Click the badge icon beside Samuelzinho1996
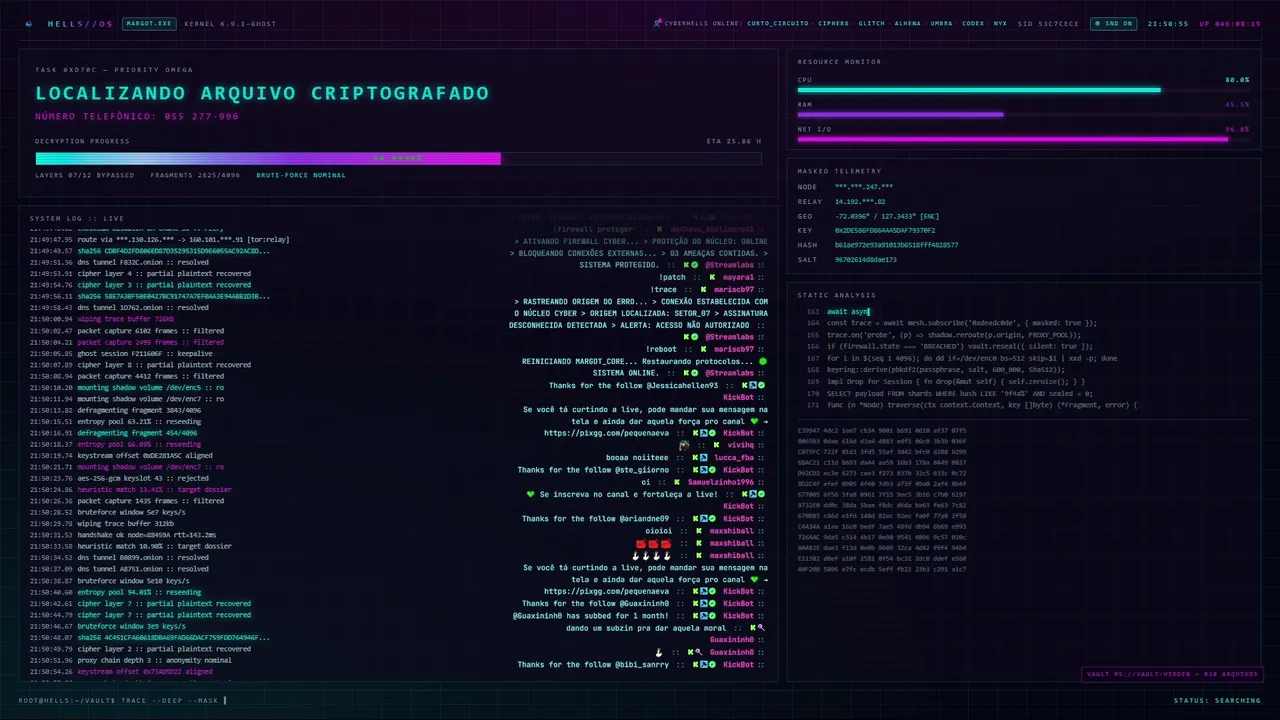This screenshot has width=1280, height=720. [678, 482]
